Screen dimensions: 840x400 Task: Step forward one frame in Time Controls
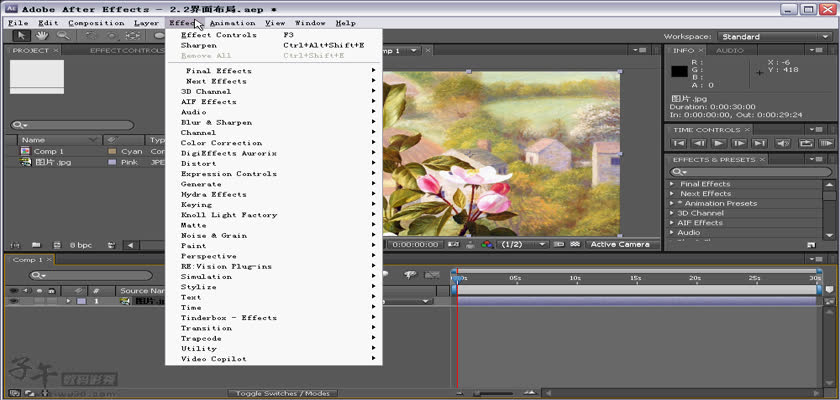[739, 143]
